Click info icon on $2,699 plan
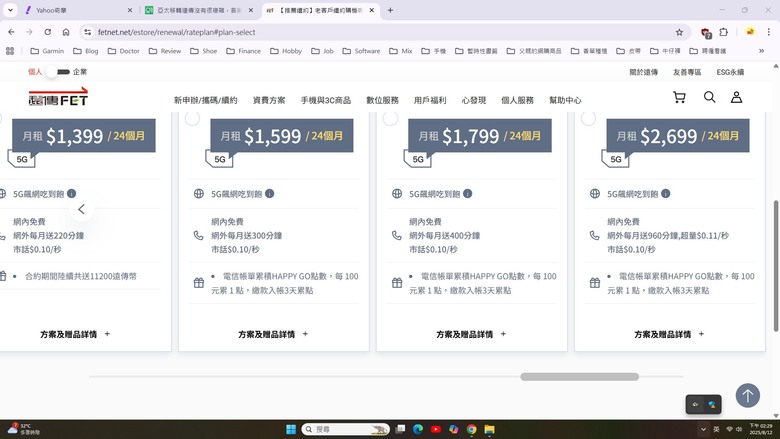The image size is (780, 439). click(x=666, y=193)
